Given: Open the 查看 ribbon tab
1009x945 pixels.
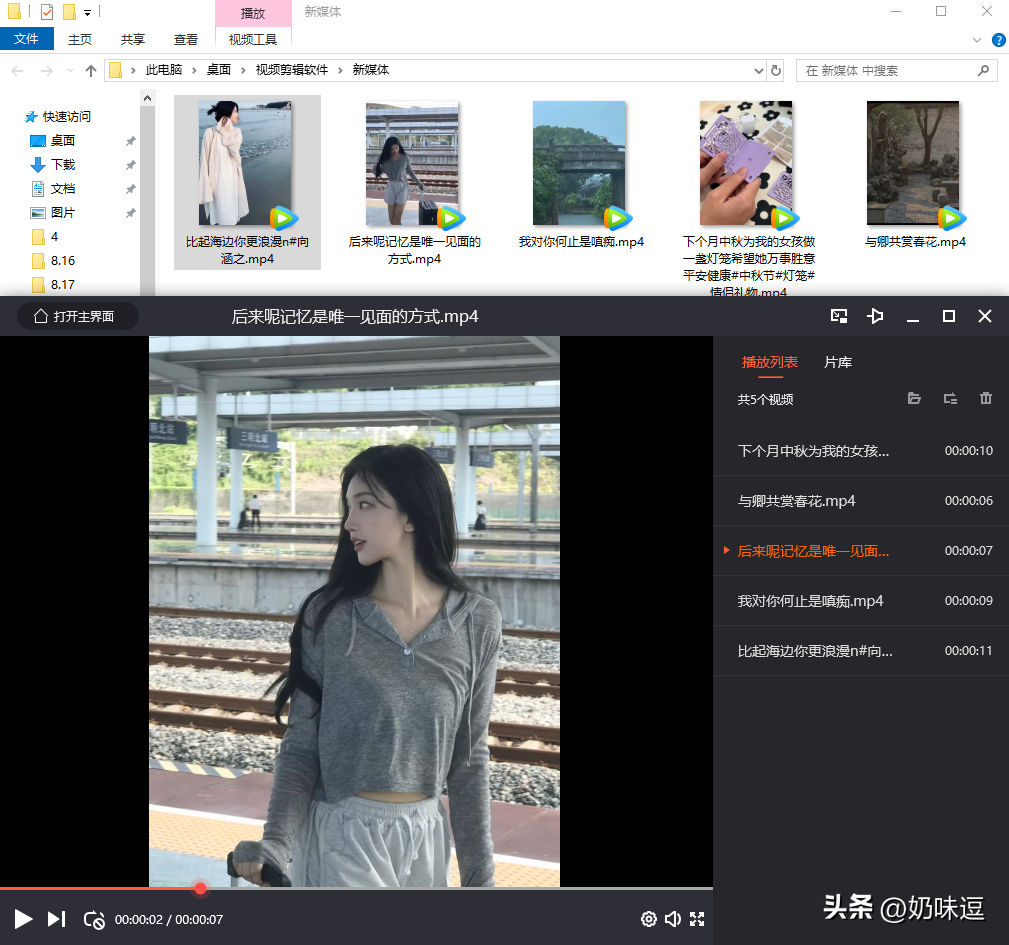Looking at the screenshot, I should [x=186, y=39].
